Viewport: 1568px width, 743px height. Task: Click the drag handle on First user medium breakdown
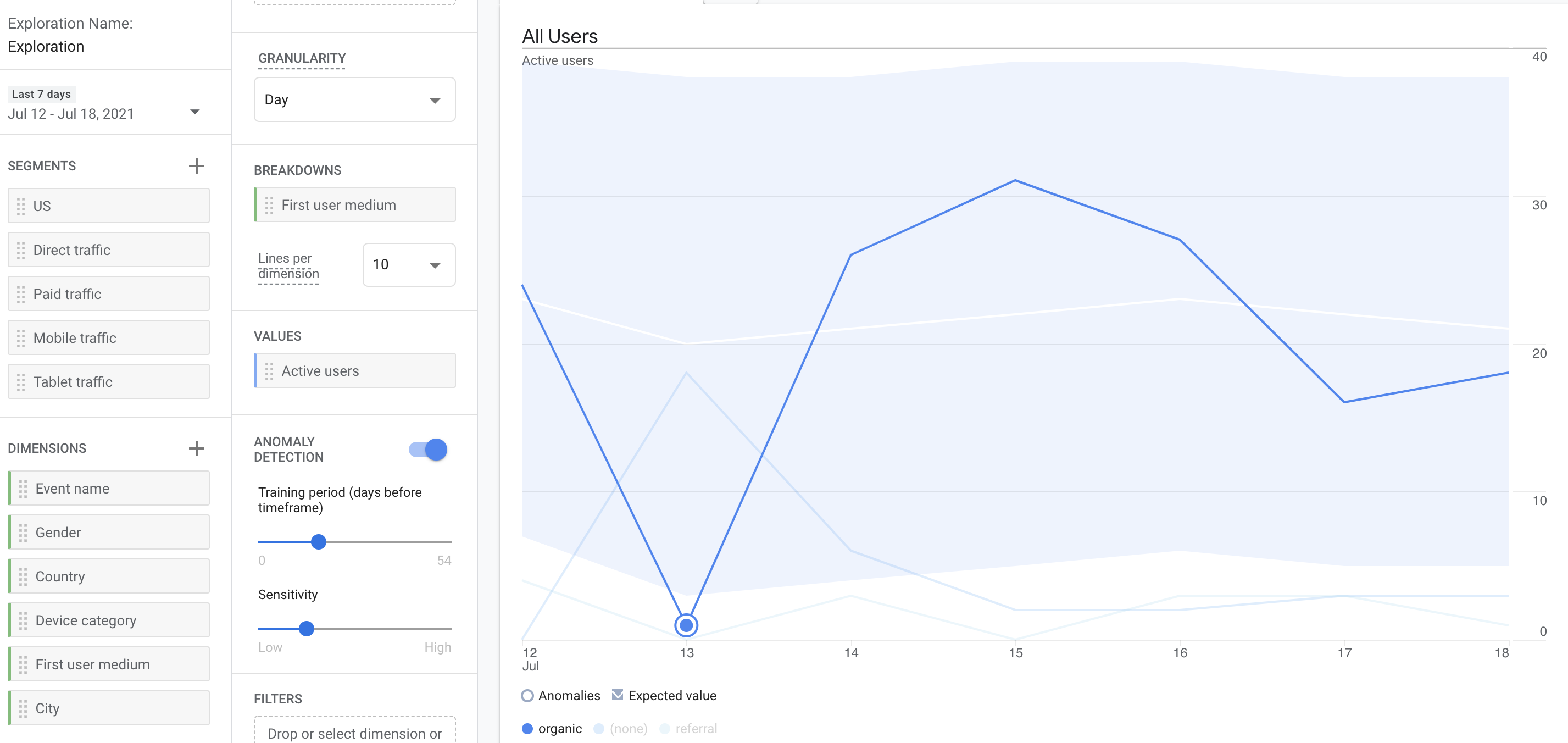point(270,204)
